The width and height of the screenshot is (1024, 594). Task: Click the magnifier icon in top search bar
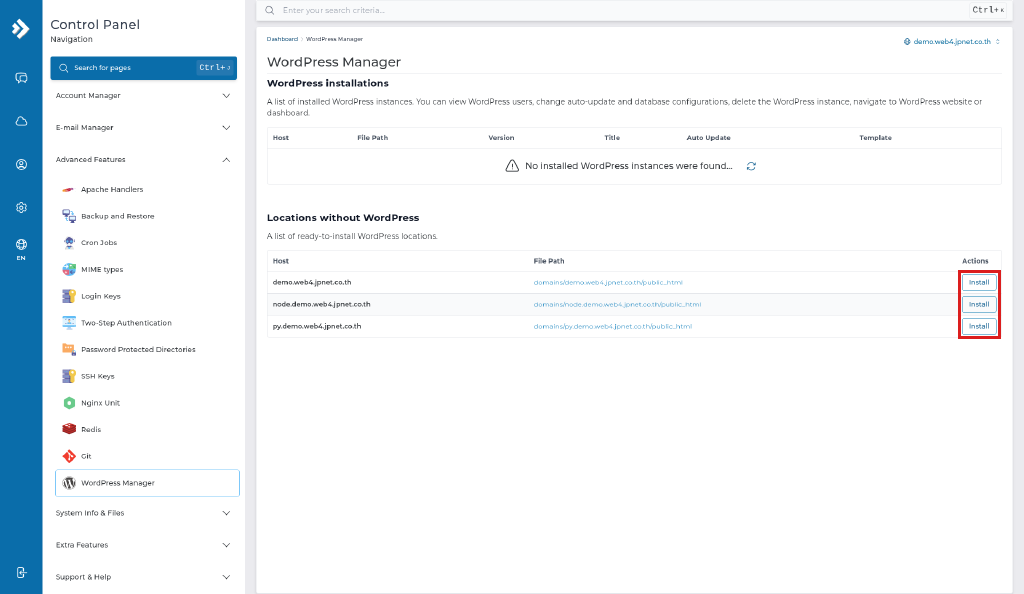pos(270,10)
